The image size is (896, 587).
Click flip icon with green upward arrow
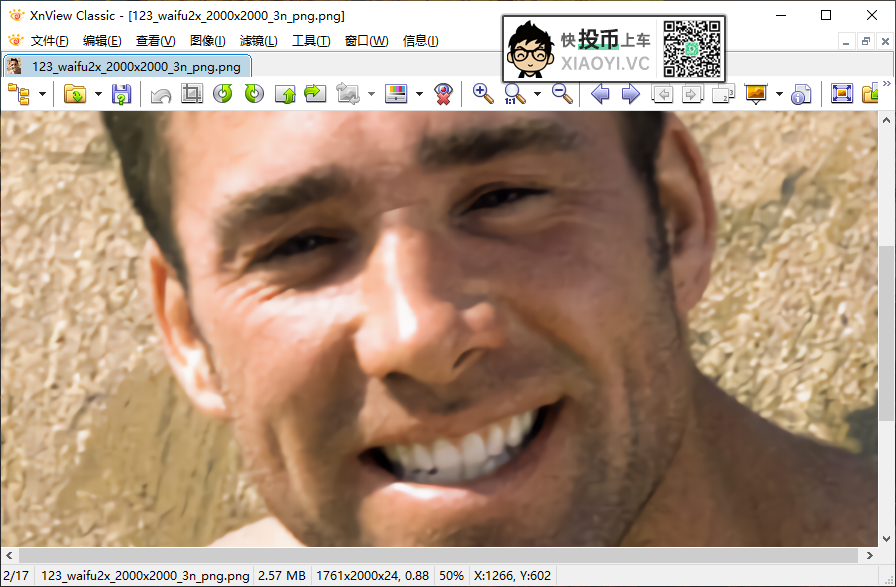click(285, 94)
